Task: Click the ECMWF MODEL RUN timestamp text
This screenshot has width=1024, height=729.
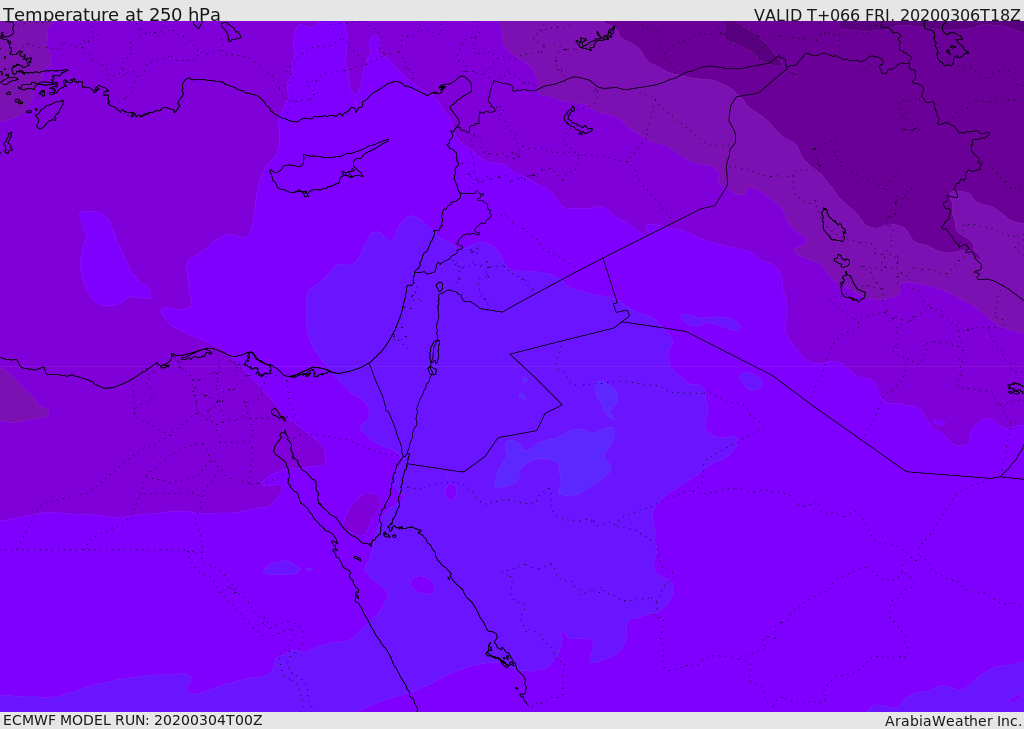Action: click(x=133, y=720)
